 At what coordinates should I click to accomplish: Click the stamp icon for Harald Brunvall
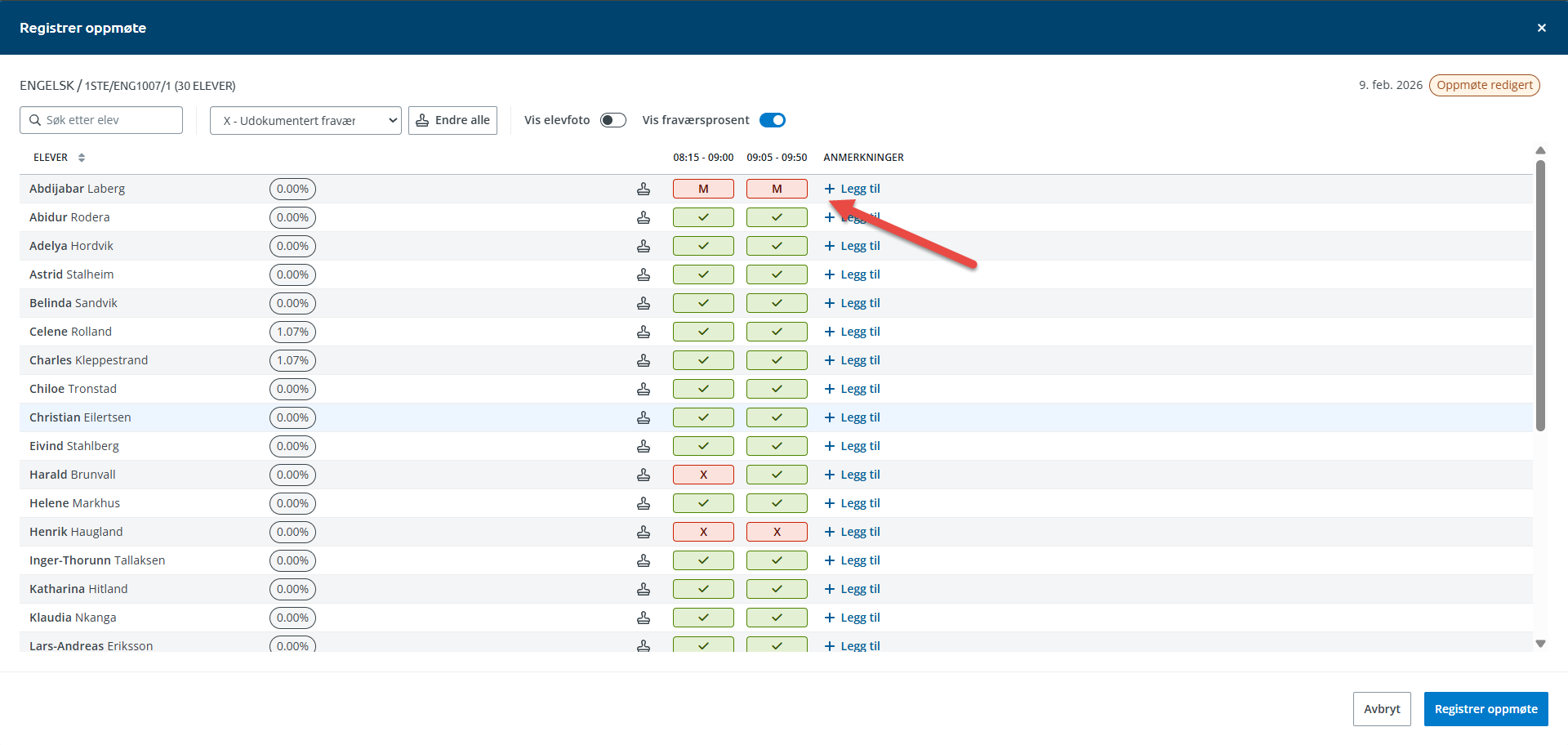coord(644,475)
